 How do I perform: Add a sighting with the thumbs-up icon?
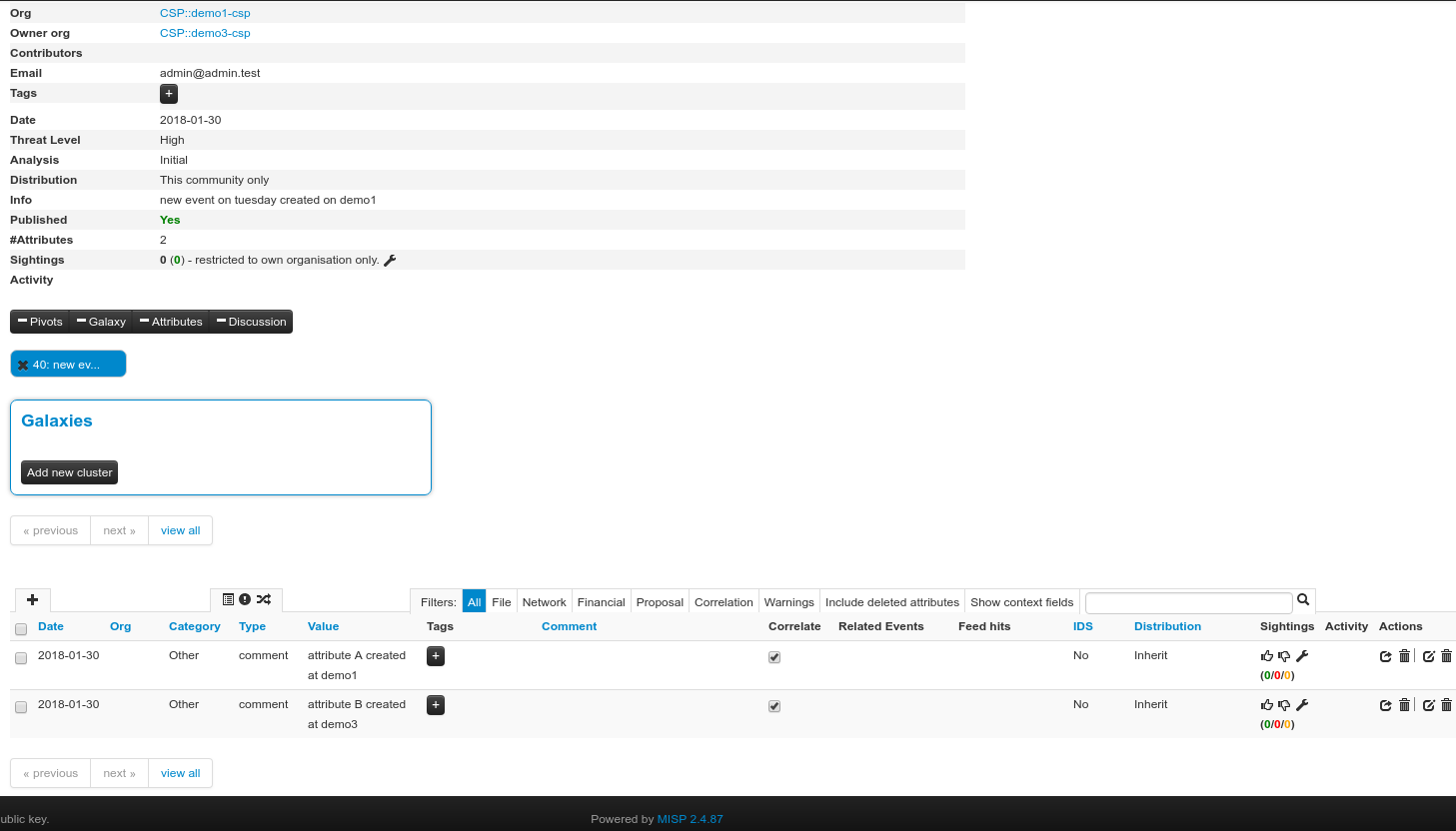coord(1266,656)
